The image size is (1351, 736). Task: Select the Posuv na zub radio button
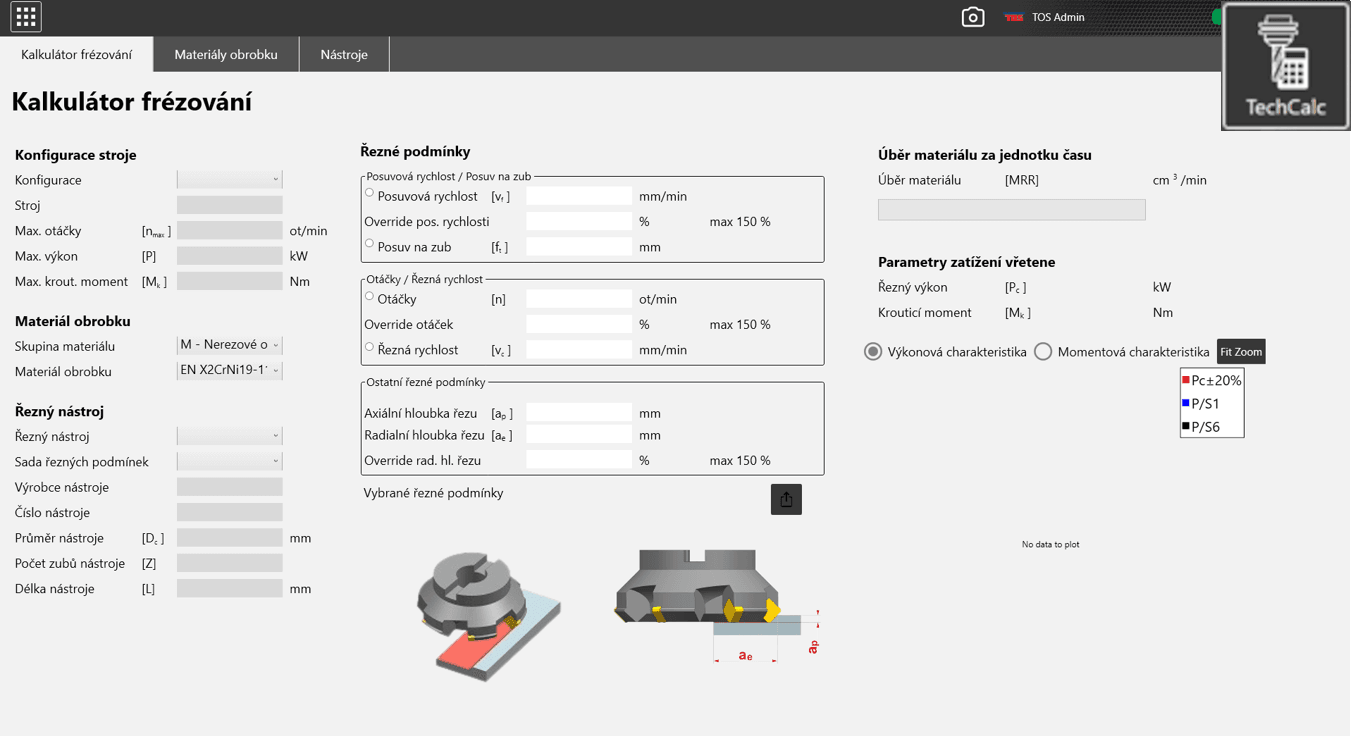[x=370, y=244]
